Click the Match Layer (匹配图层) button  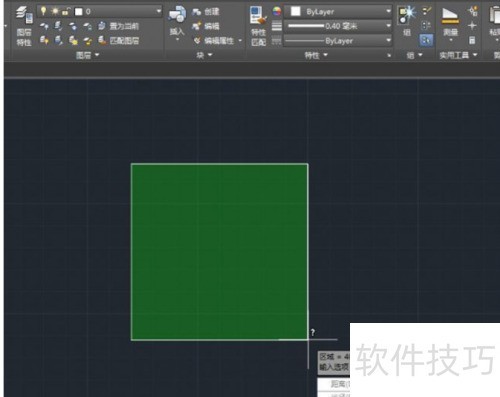point(118,41)
